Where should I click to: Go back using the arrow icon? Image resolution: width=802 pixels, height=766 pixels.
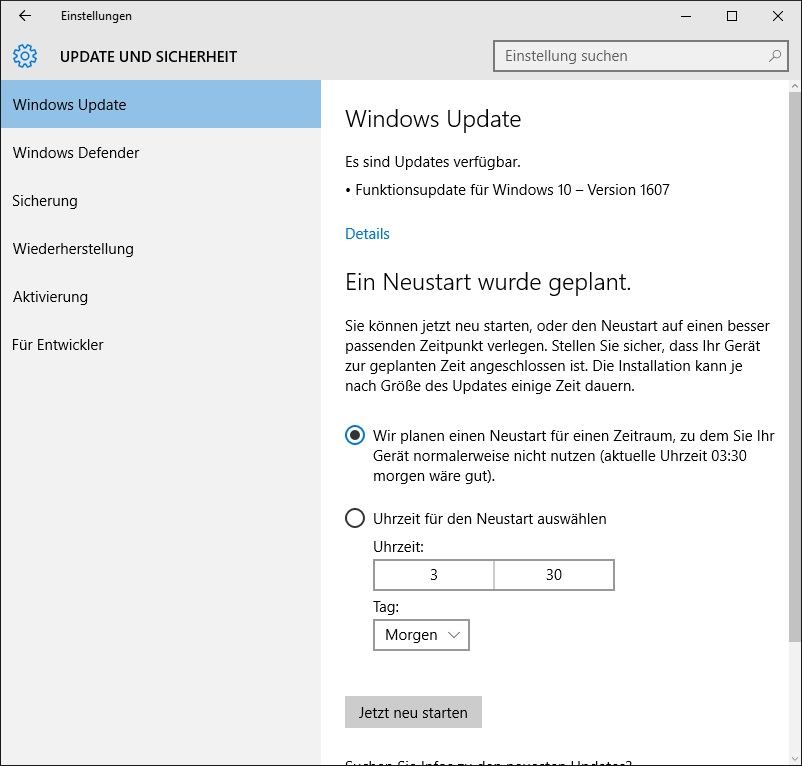point(25,16)
